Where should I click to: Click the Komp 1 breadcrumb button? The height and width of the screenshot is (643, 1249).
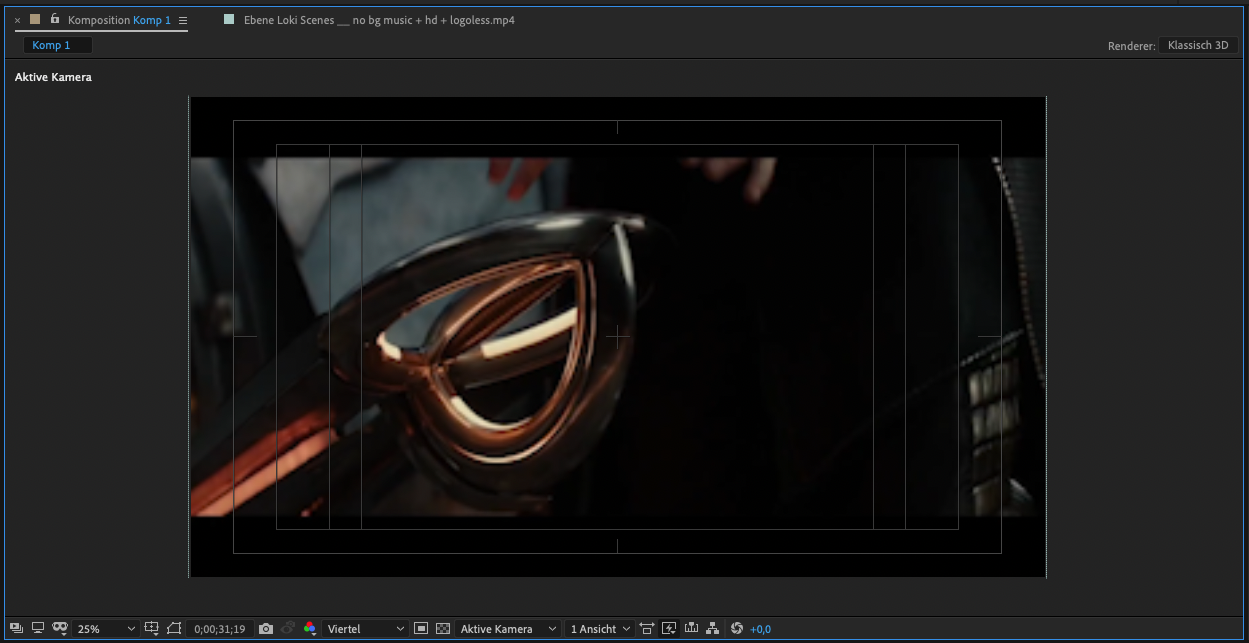coord(56,44)
